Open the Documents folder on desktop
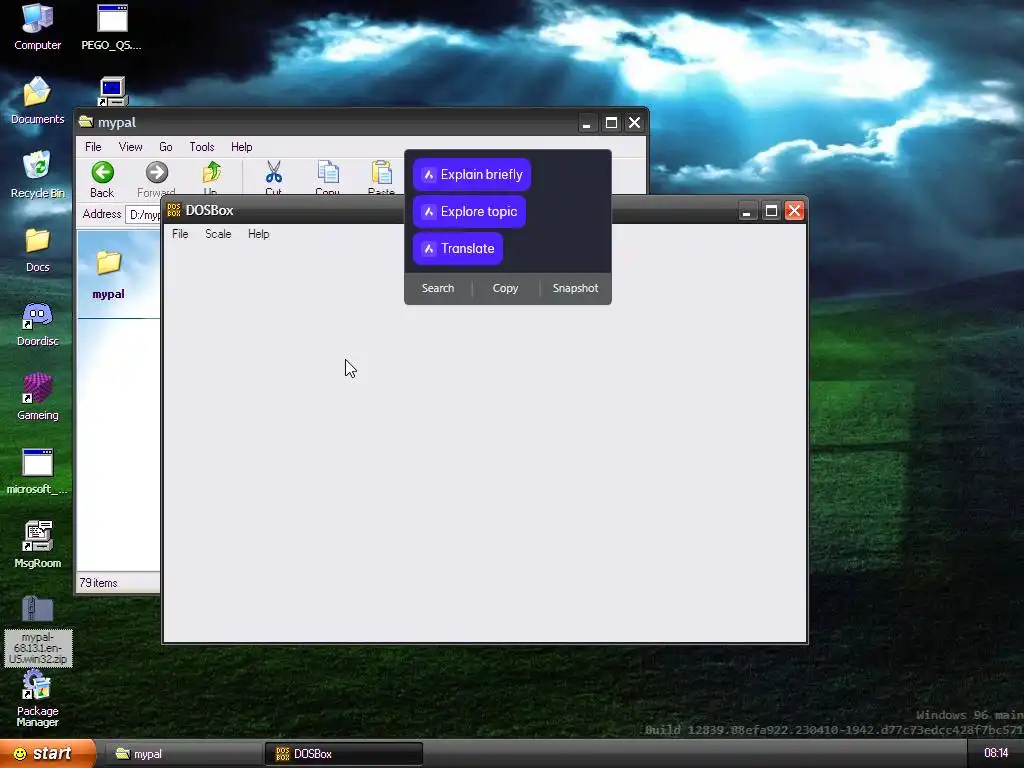 [37, 100]
